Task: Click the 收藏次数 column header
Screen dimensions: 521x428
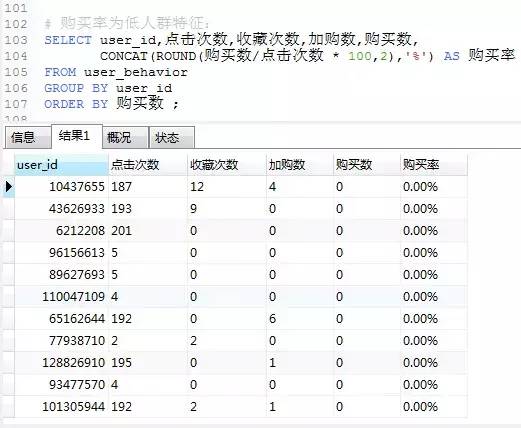Action: [x=227, y=165]
